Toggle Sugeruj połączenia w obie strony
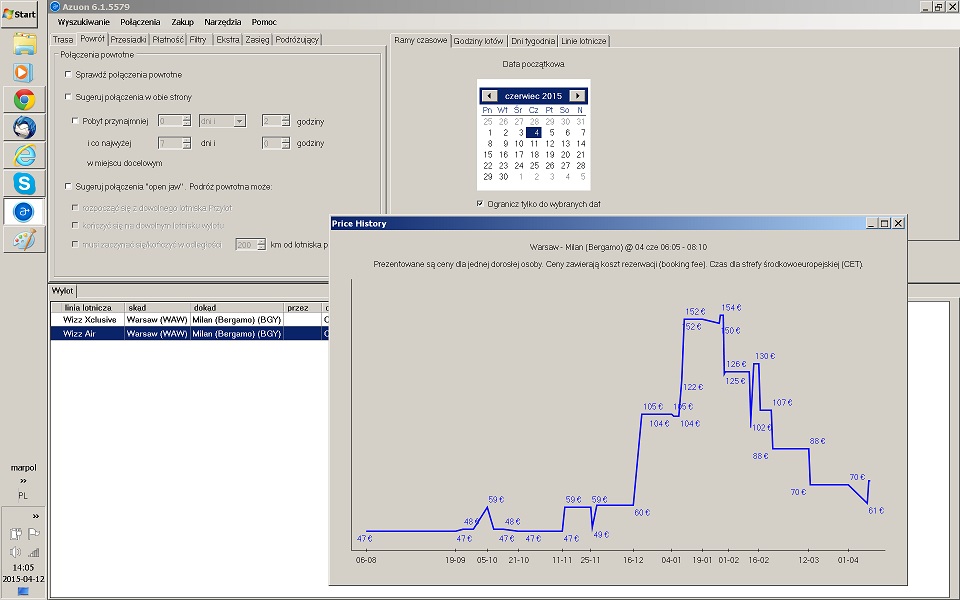The image size is (960, 600). (x=68, y=97)
